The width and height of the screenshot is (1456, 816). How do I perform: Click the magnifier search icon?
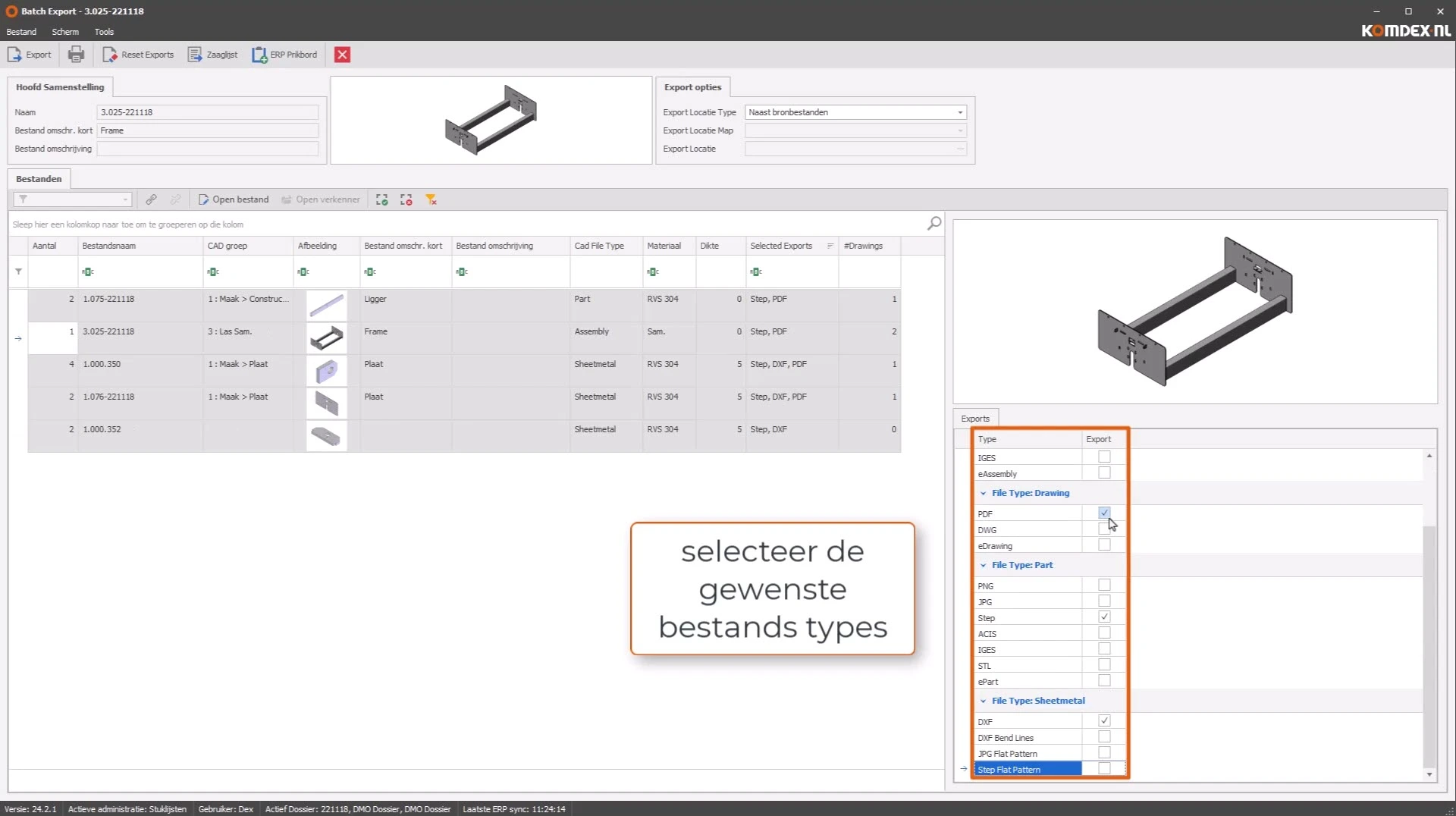point(934,223)
